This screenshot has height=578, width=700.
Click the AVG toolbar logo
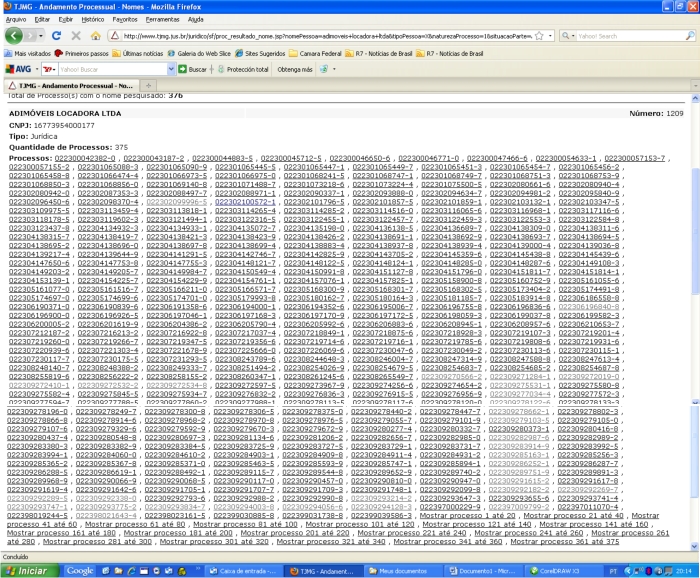(x=18, y=69)
